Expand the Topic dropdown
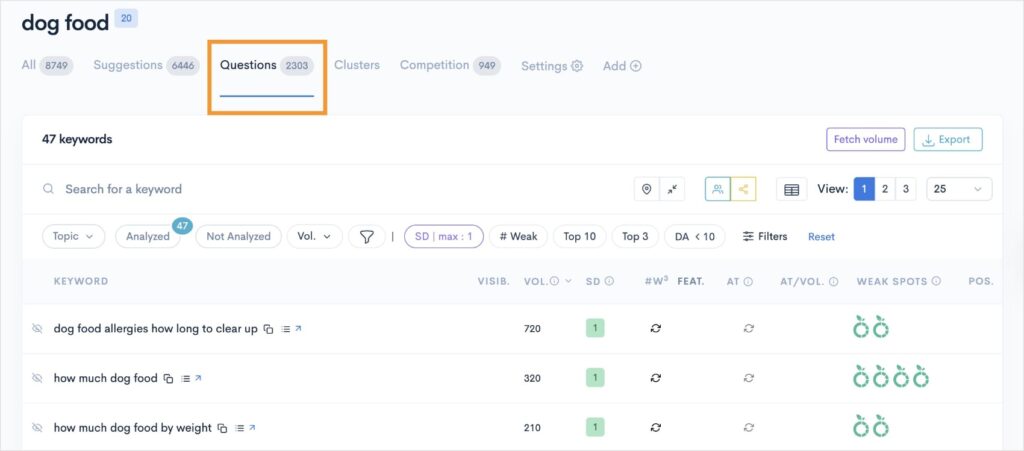1024x451 pixels. pos(73,237)
